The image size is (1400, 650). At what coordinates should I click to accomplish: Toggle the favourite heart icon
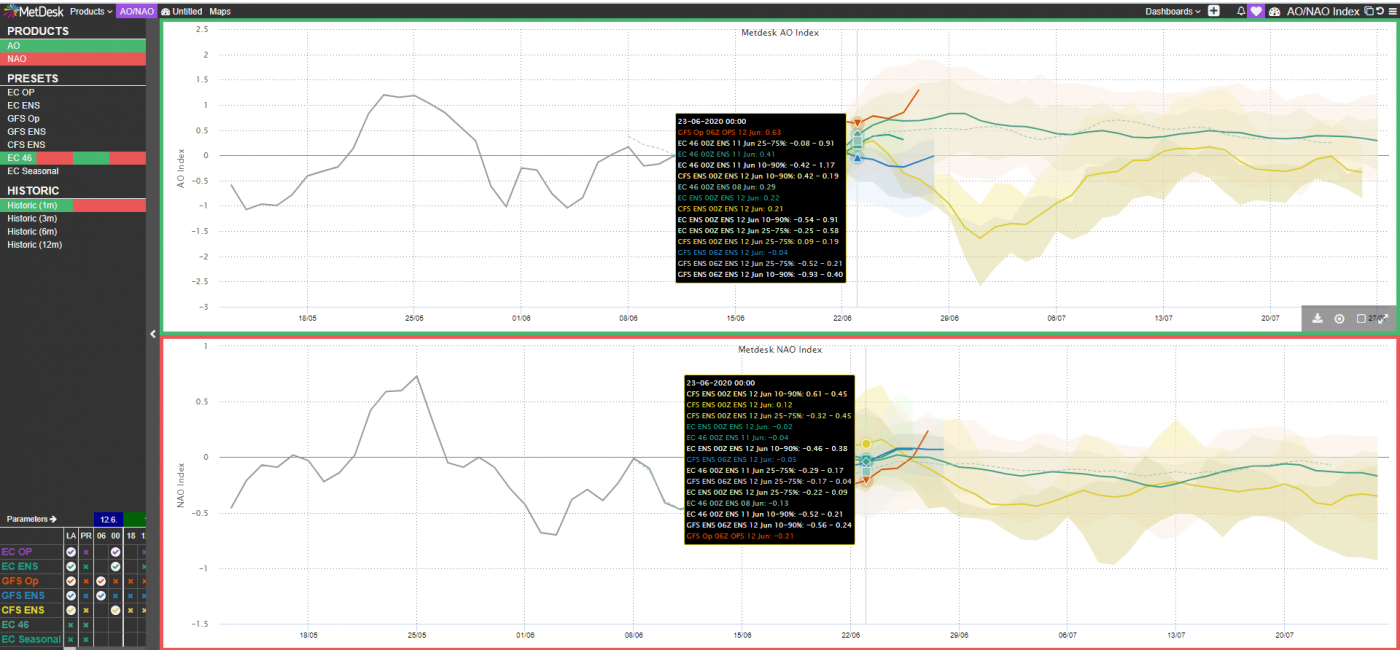(x=1256, y=11)
